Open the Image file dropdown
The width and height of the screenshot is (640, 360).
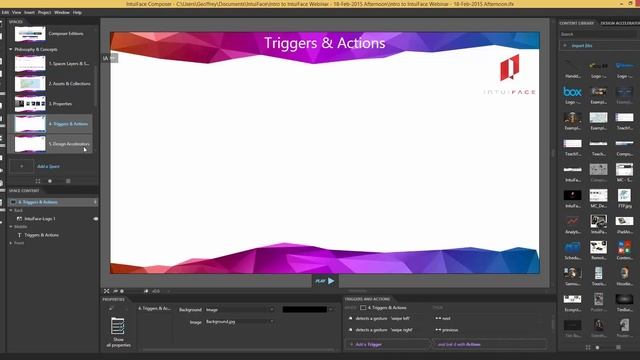click(240, 322)
